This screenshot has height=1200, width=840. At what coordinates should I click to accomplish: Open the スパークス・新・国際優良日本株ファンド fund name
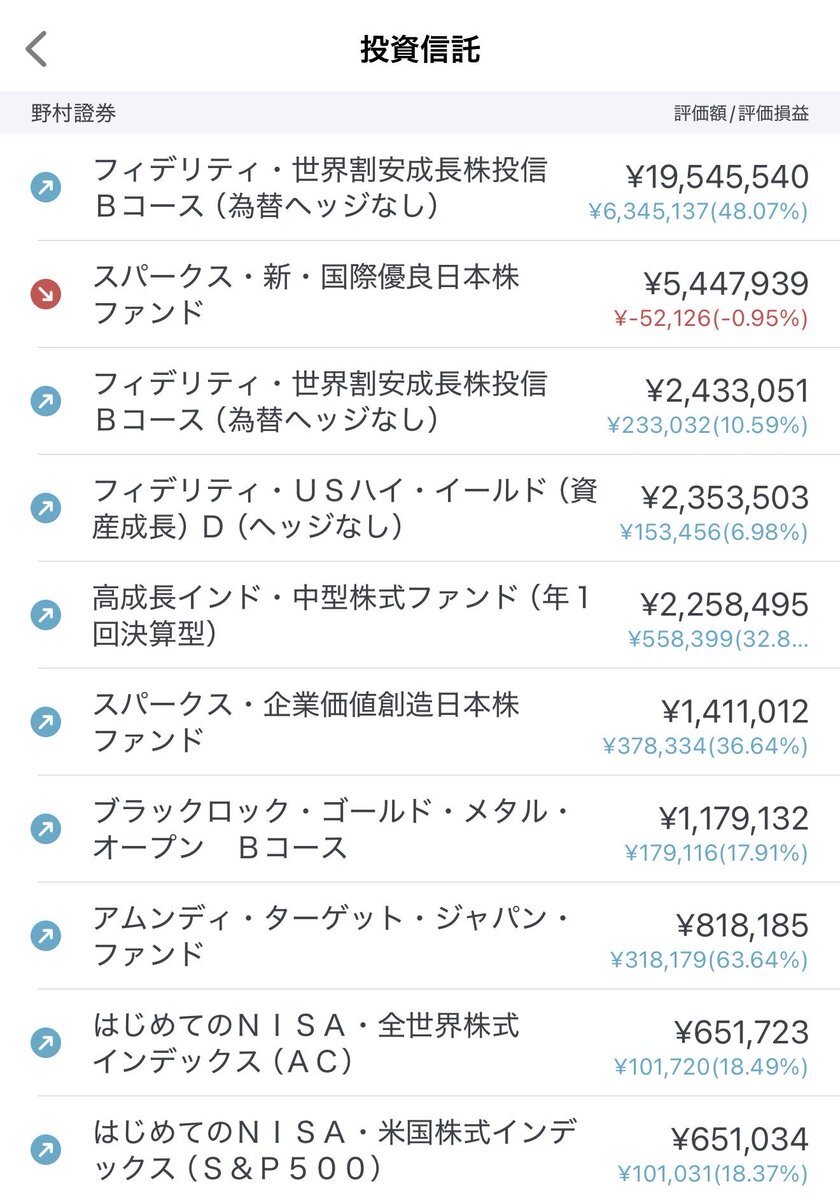(x=306, y=294)
